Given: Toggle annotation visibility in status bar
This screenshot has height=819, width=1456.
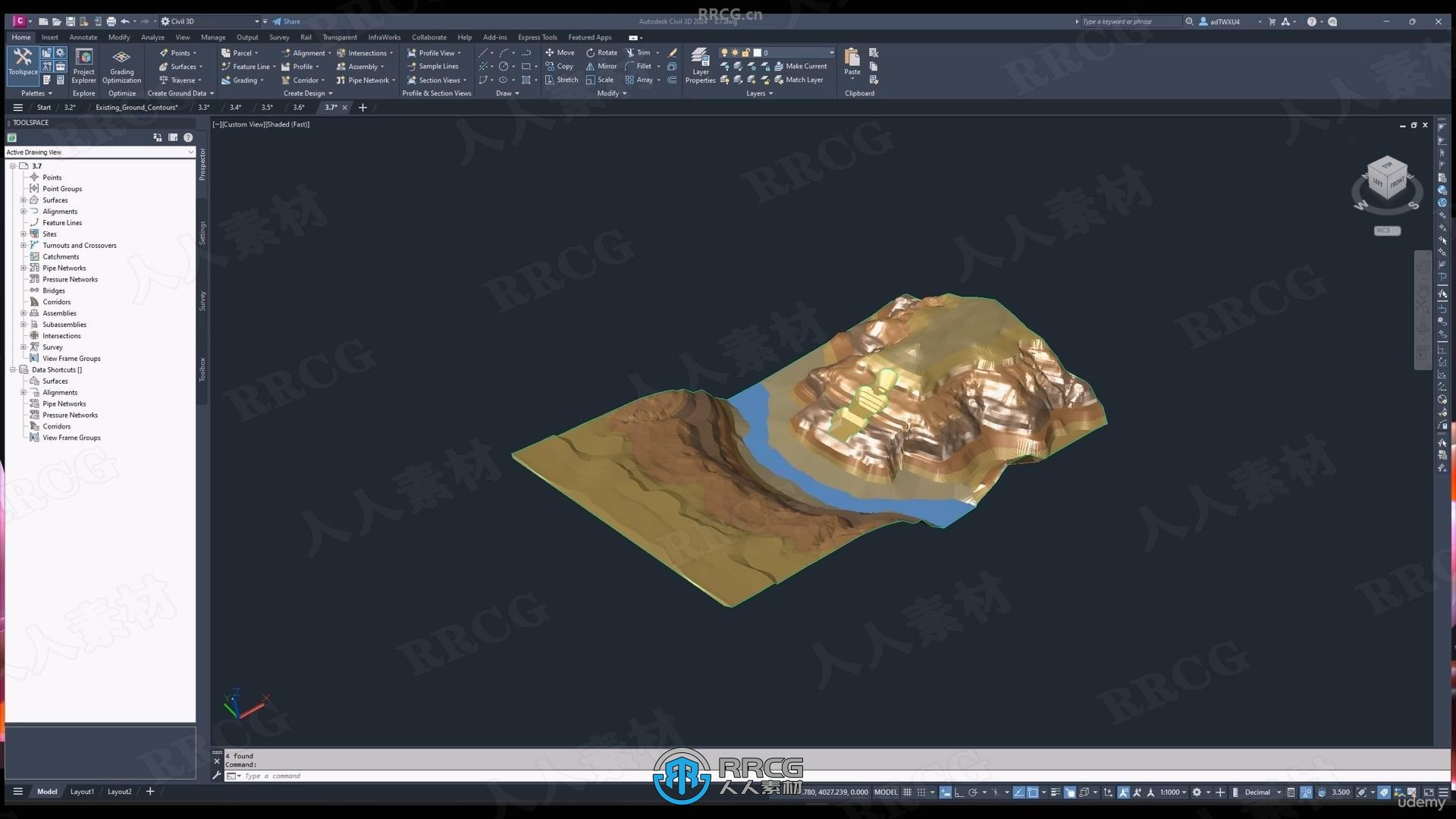Looking at the screenshot, I should [x=1123, y=792].
